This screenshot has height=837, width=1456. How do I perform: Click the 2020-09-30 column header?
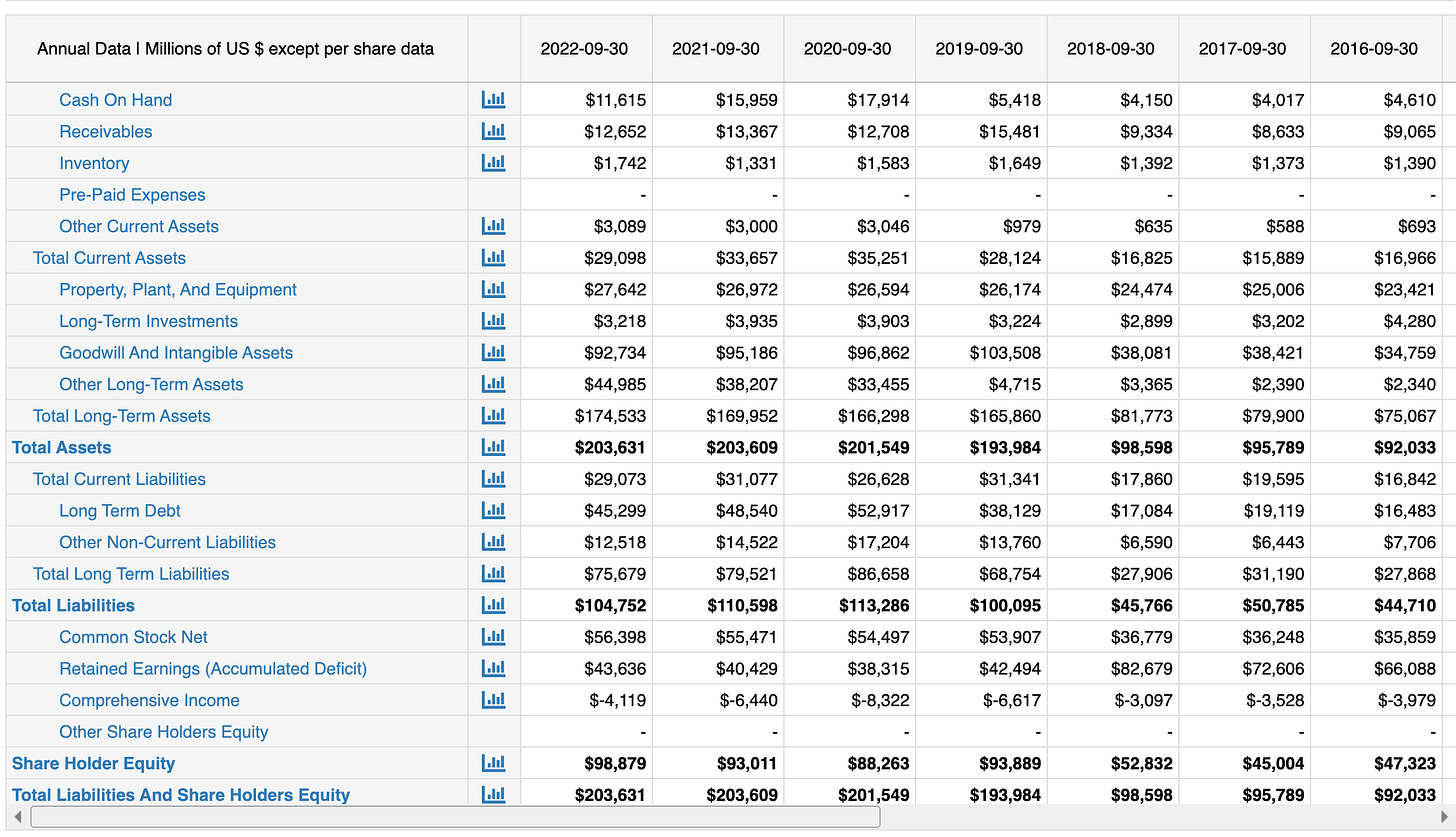850,48
